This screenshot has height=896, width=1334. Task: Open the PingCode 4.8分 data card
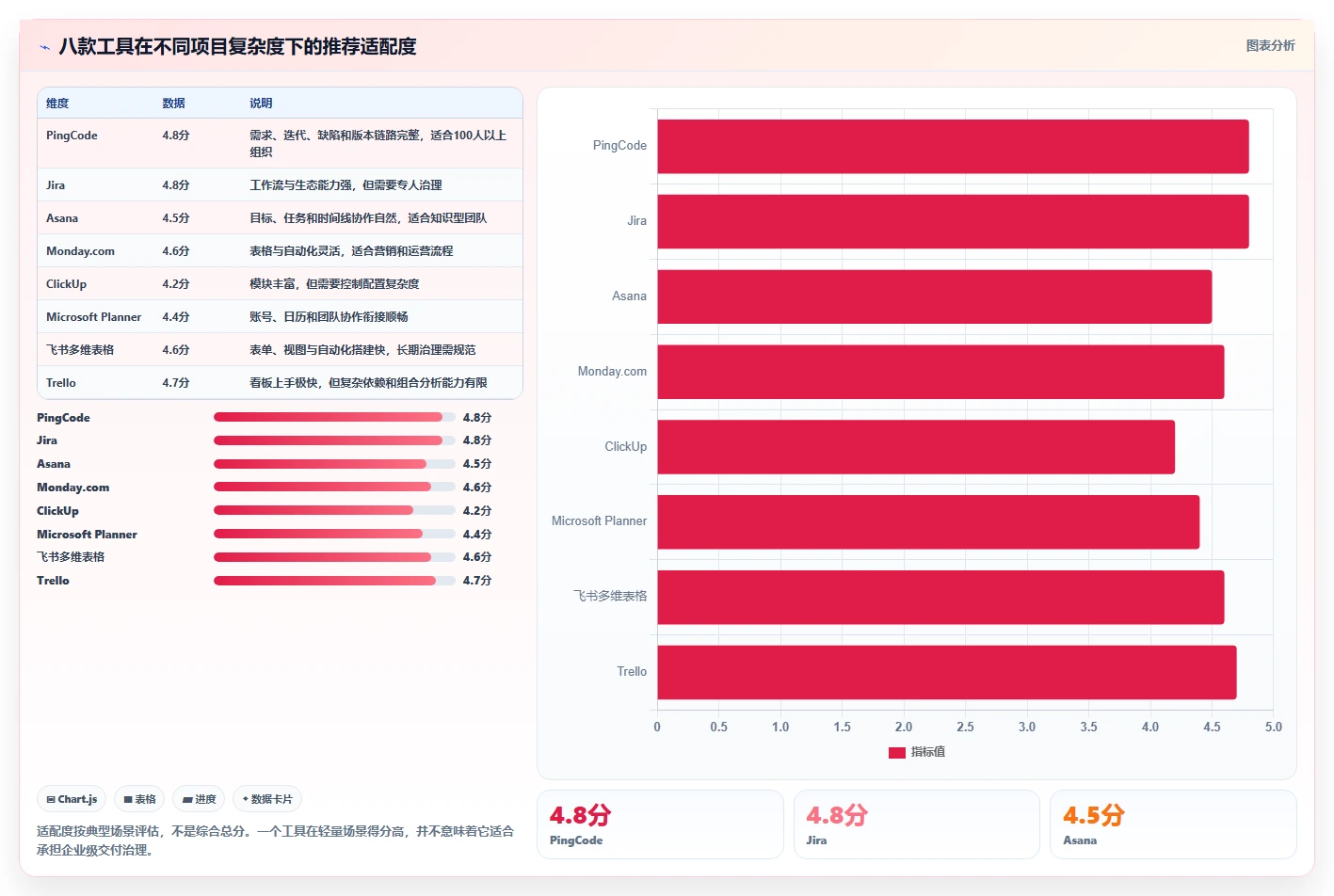click(x=660, y=824)
